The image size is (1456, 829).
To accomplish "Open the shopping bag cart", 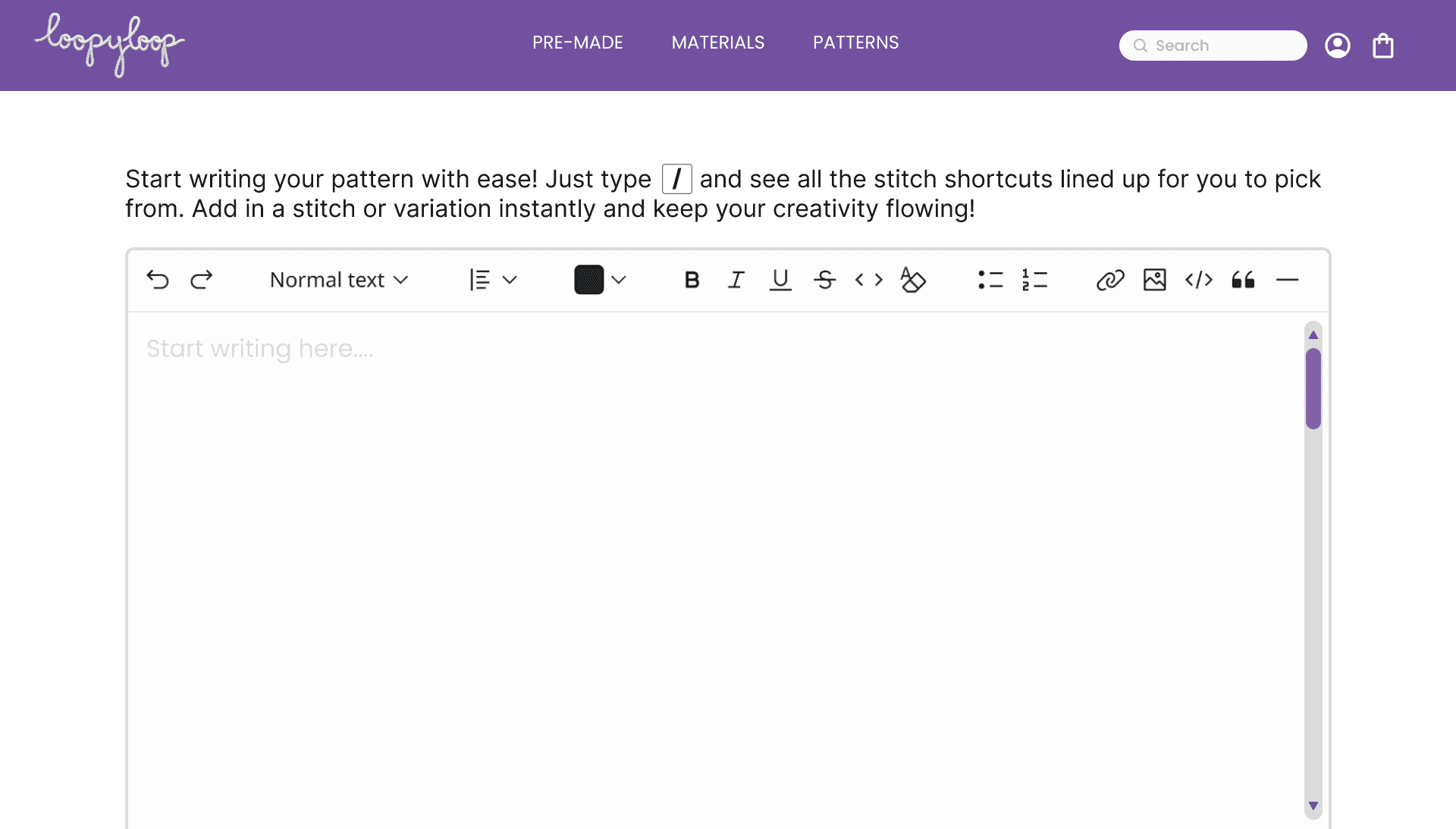I will pos(1382,46).
